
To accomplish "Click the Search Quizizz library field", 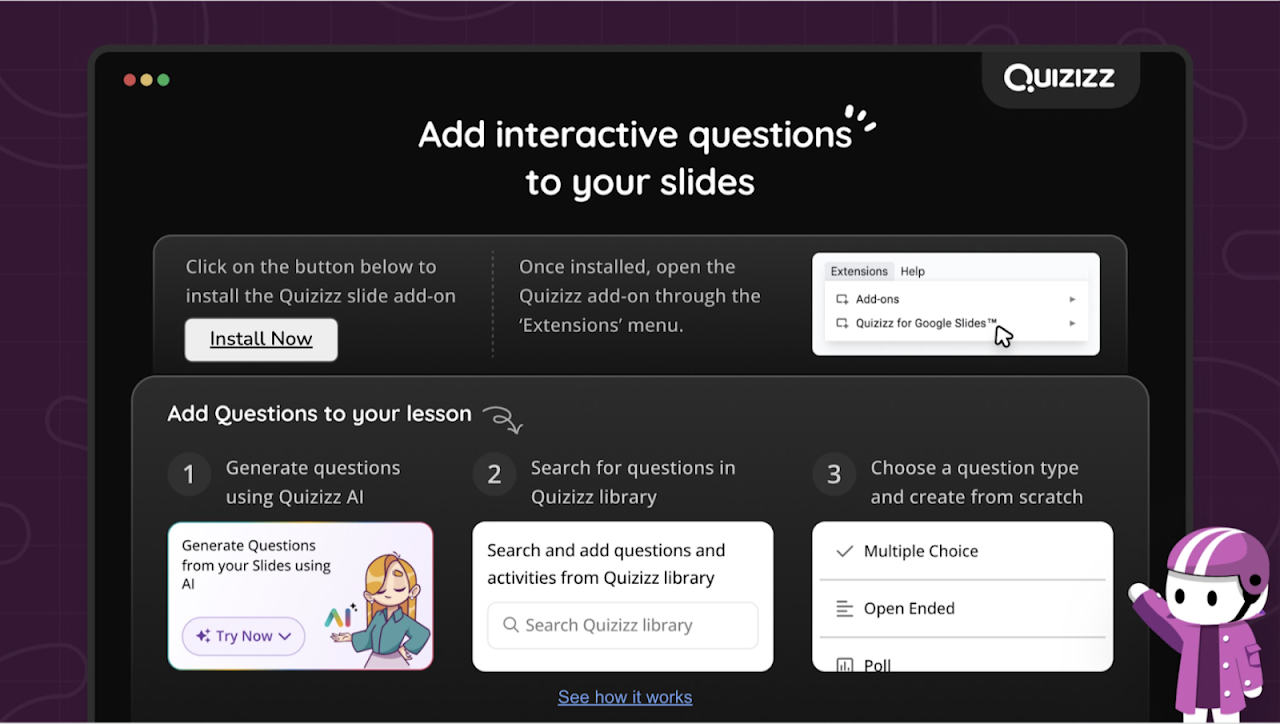I will coord(623,625).
